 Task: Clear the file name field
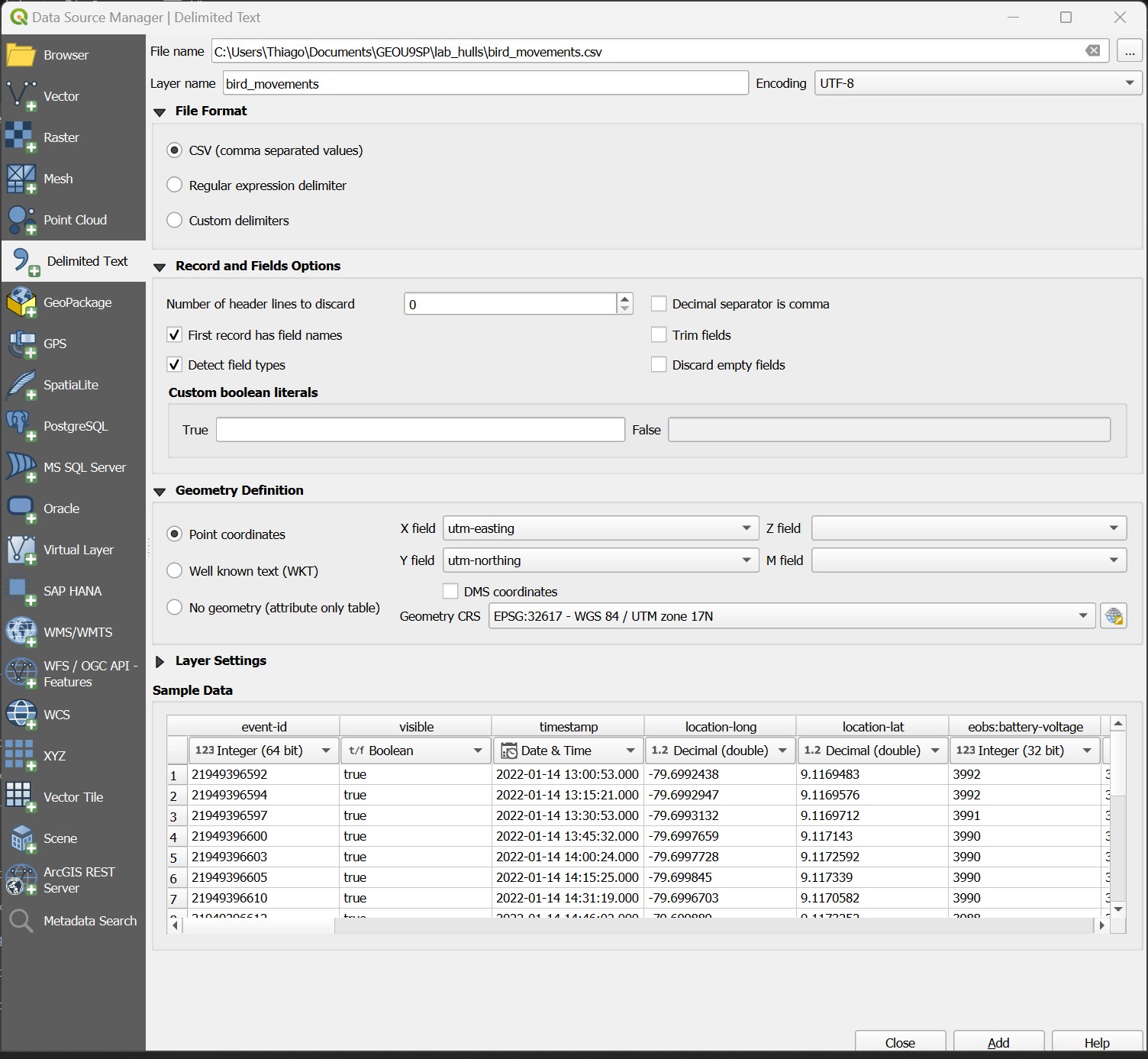tap(1093, 51)
